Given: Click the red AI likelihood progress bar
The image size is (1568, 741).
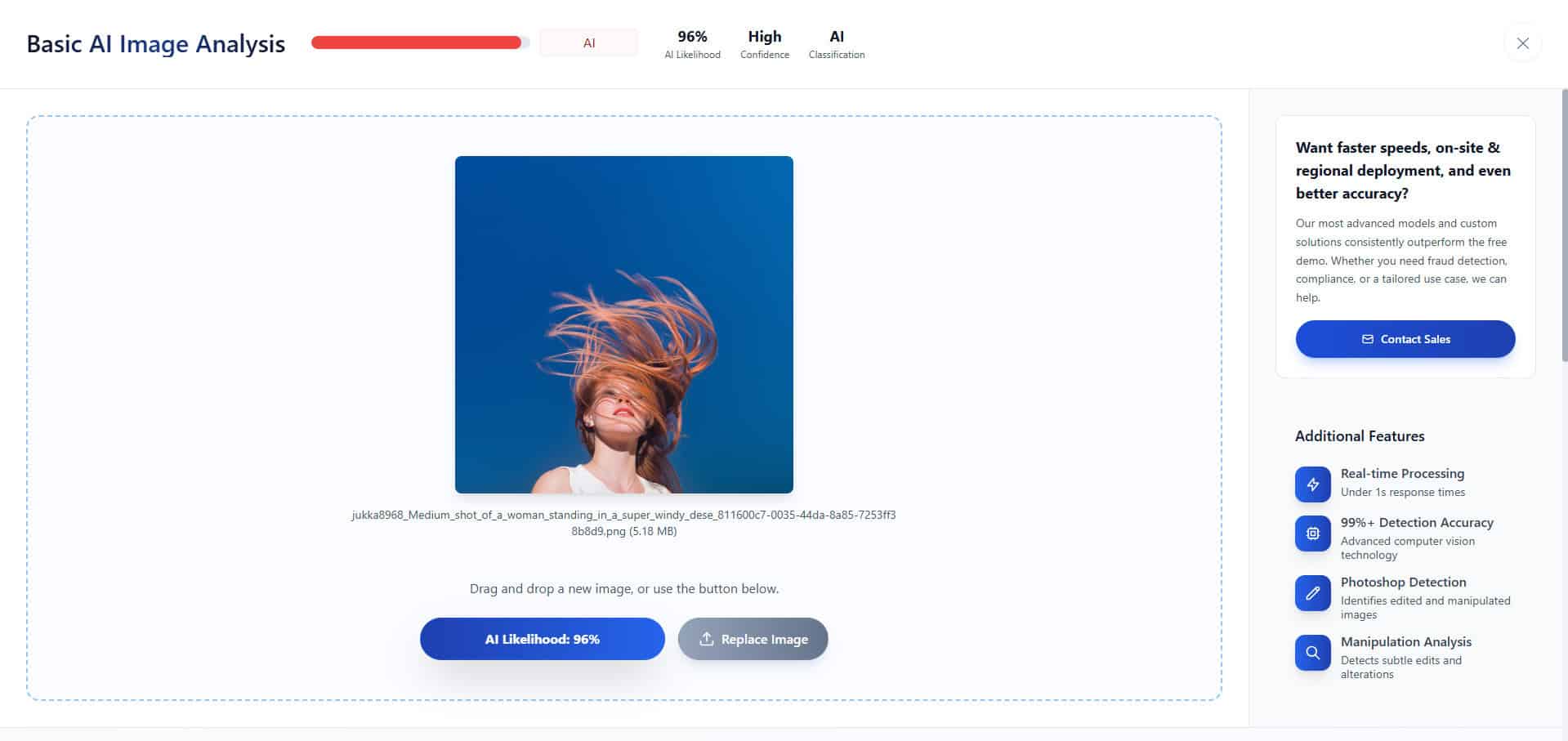Looking at the screenshot, I should click(x=417, y=43).
